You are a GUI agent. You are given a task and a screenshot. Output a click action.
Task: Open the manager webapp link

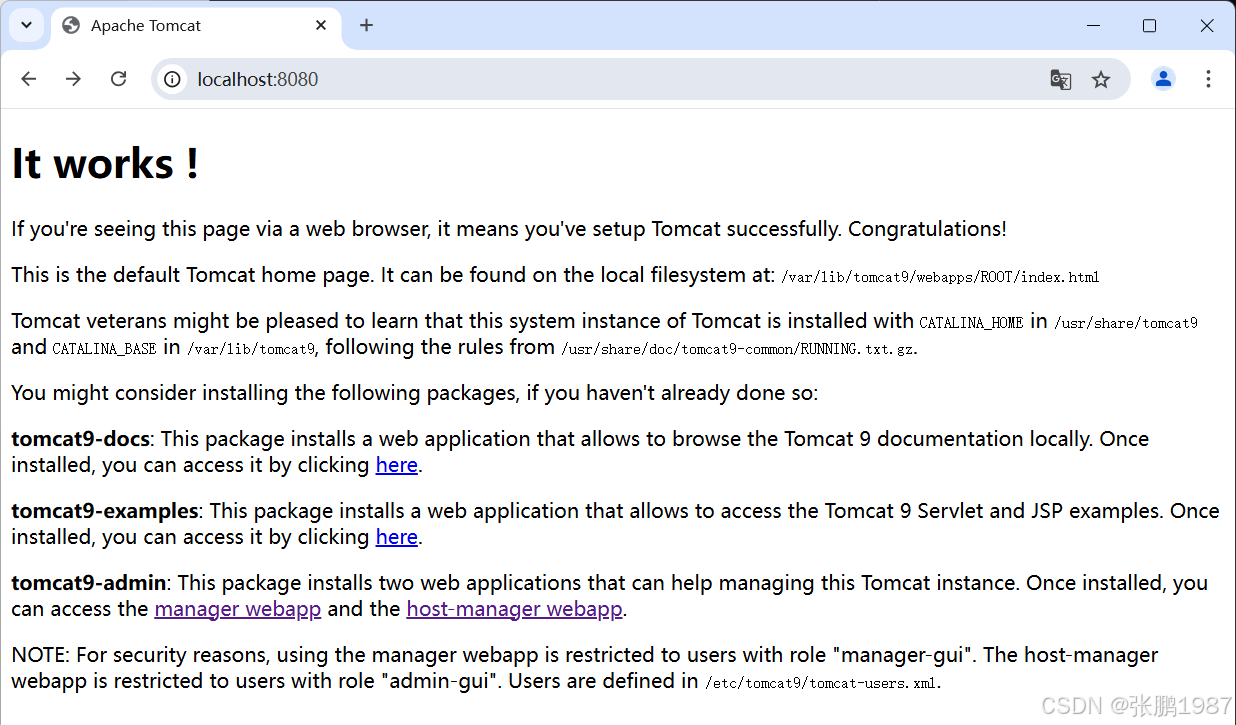pyautogui.click(x=238, y=609)
